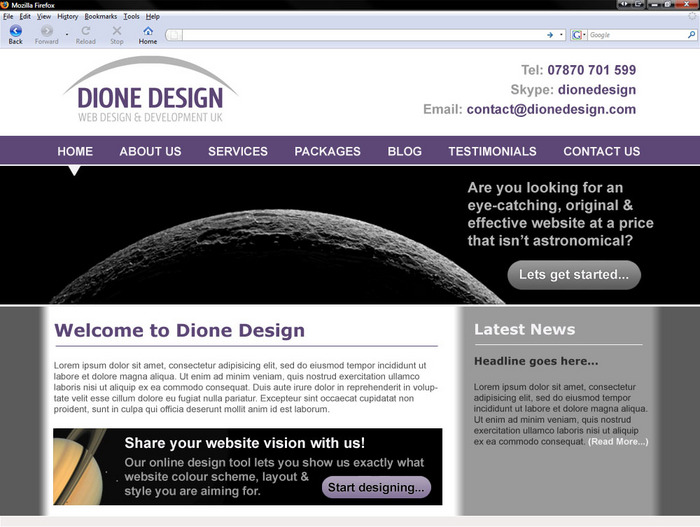
Task: Click 'Share your website vision with us!' text
Action: click(x=245, y=443)
